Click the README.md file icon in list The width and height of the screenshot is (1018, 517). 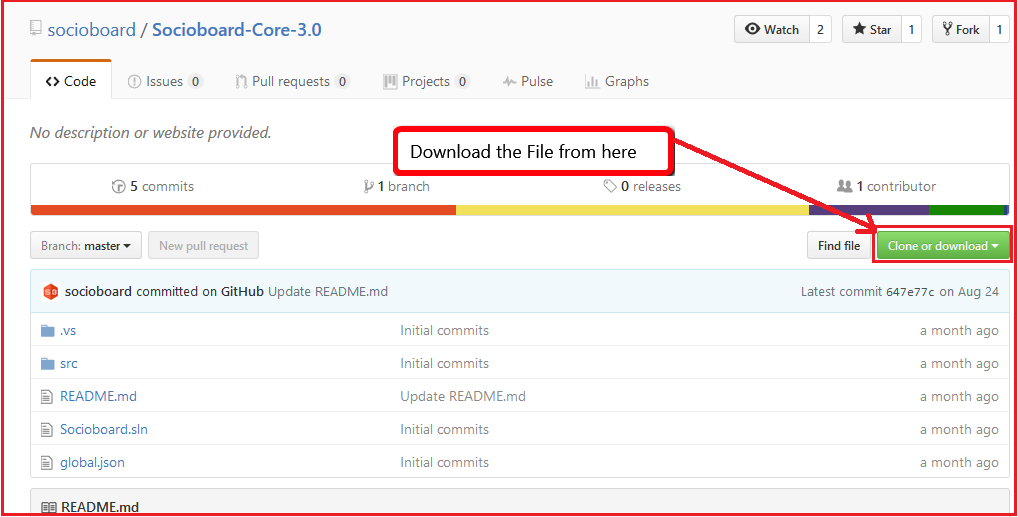coord(47,397)
